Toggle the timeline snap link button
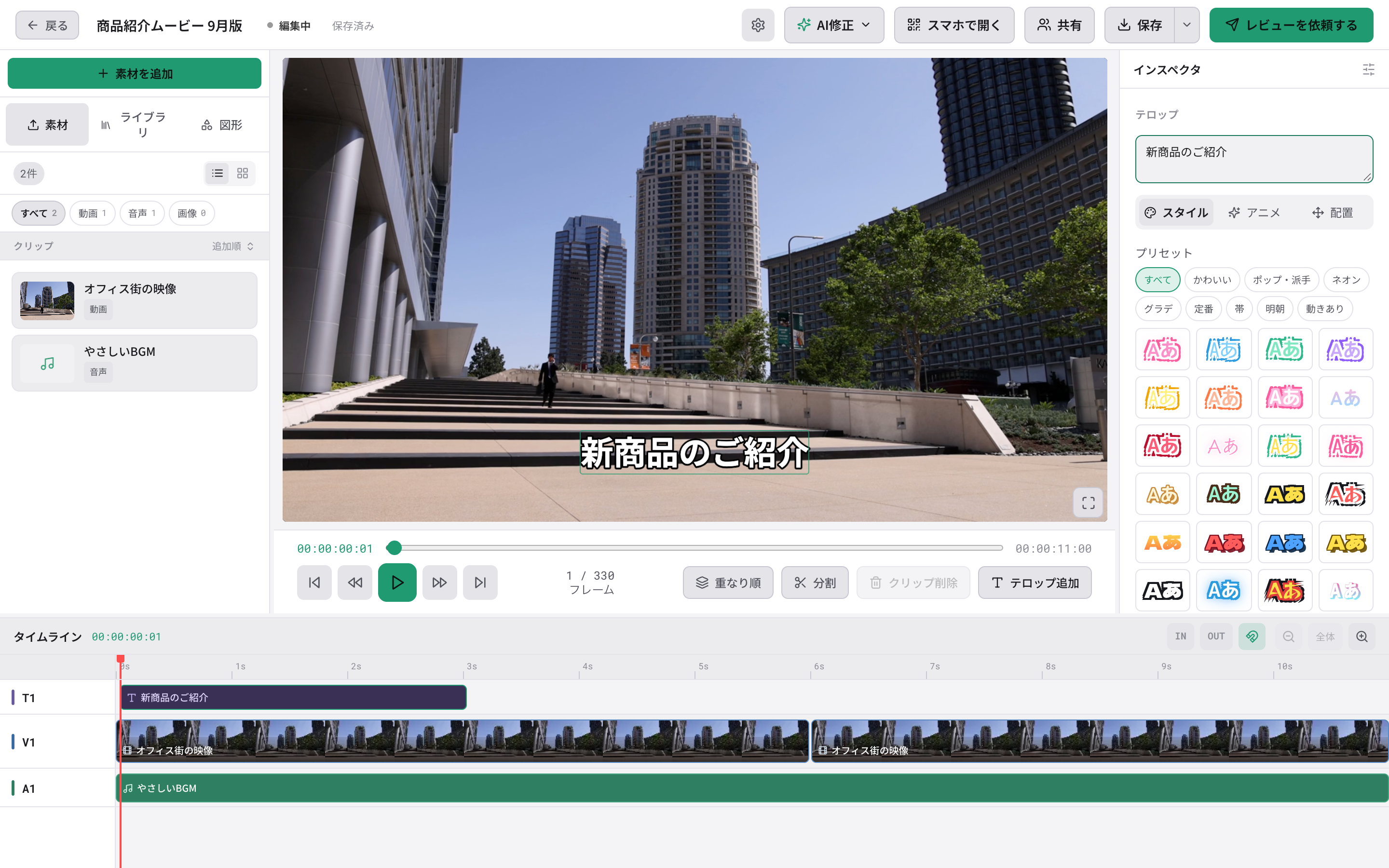 1252,636
